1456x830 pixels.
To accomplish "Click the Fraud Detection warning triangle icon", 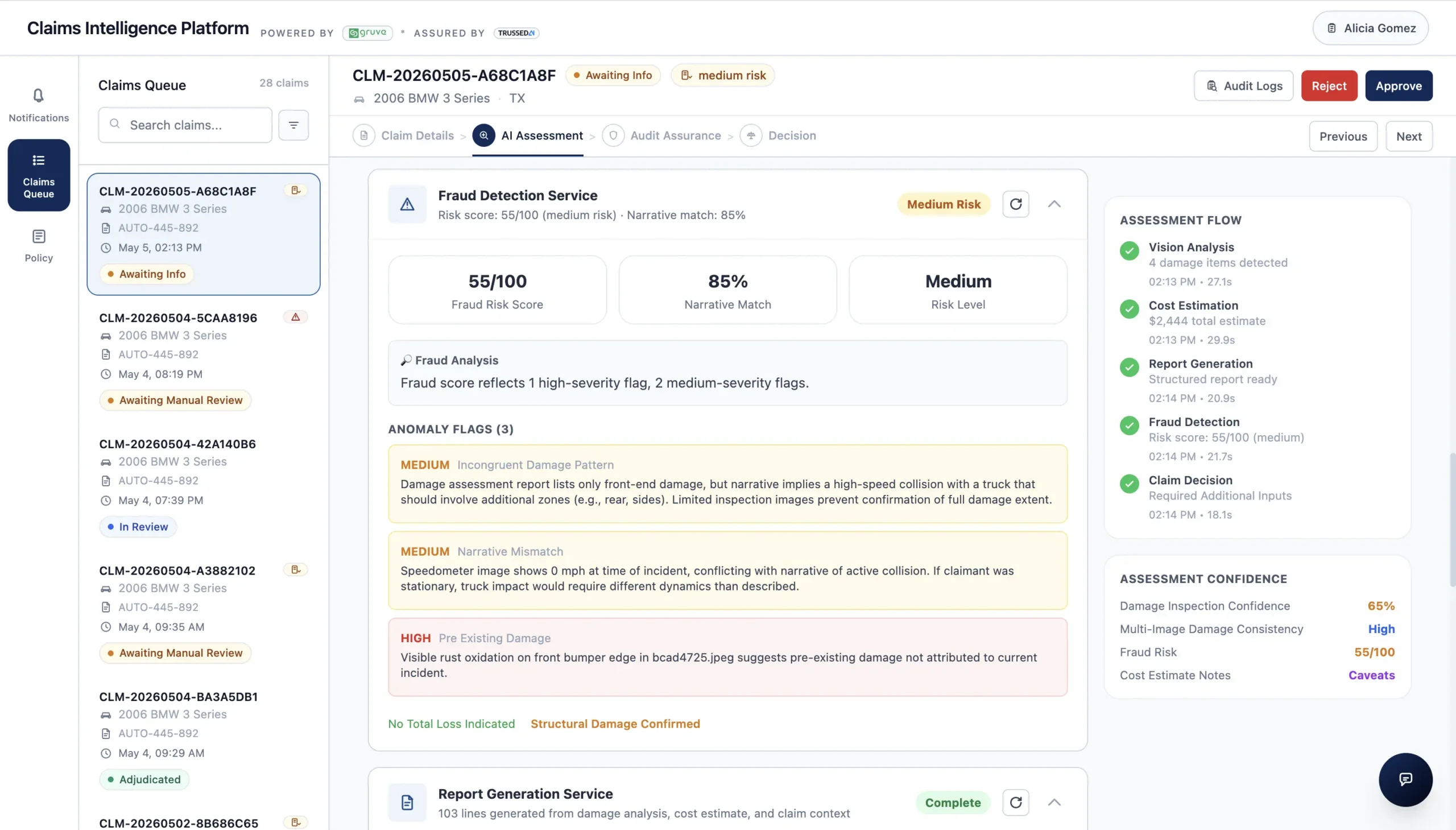I will (x=407, y=204).
